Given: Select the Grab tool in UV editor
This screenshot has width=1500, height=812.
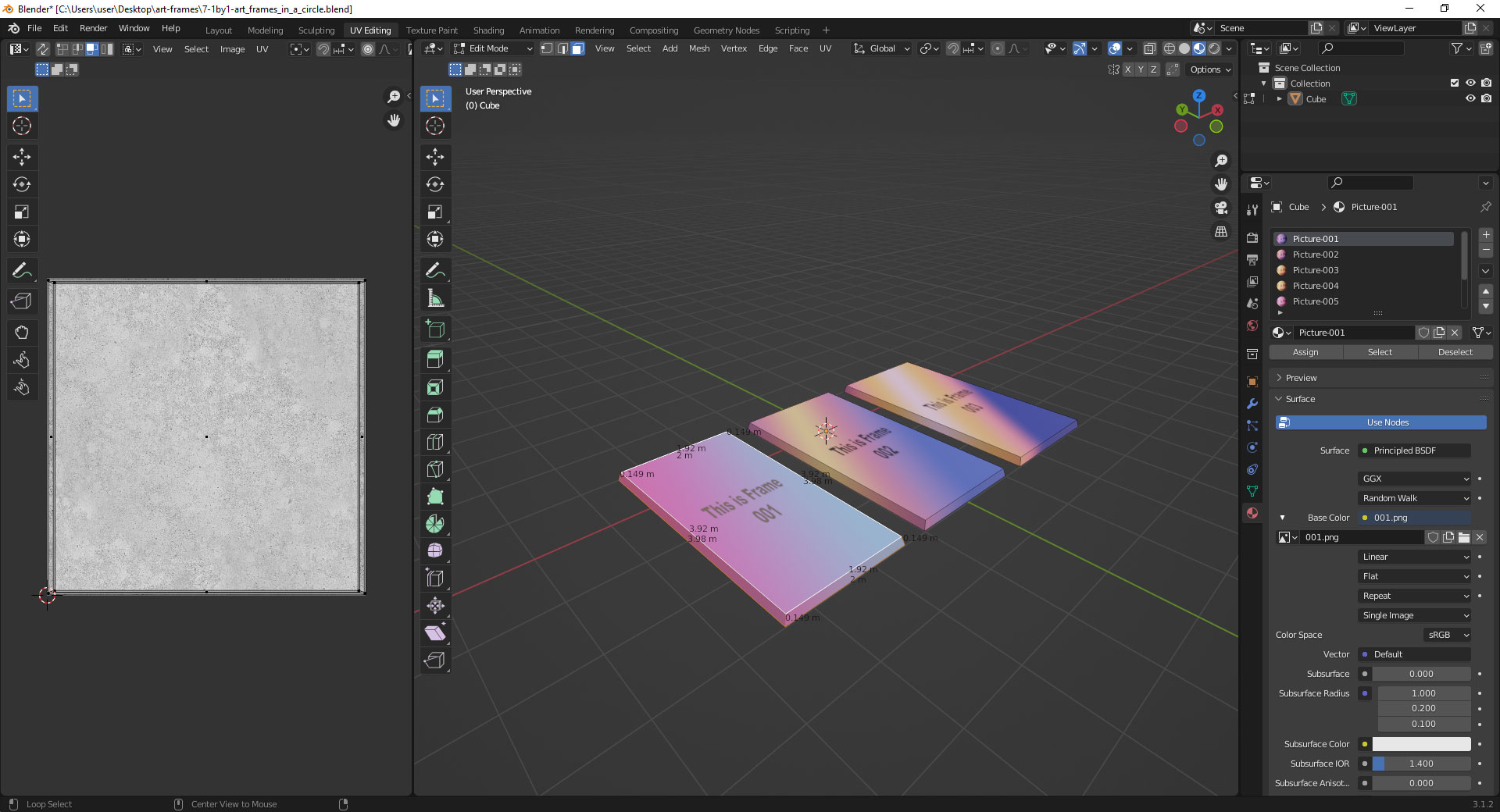Looking at the screenshot, I should point(22,333).
